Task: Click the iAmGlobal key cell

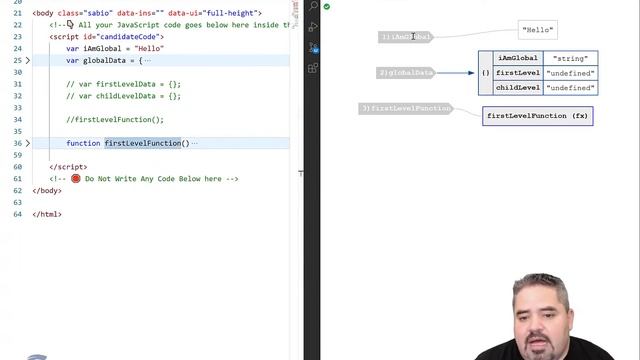Action: (x=518, y=58)
